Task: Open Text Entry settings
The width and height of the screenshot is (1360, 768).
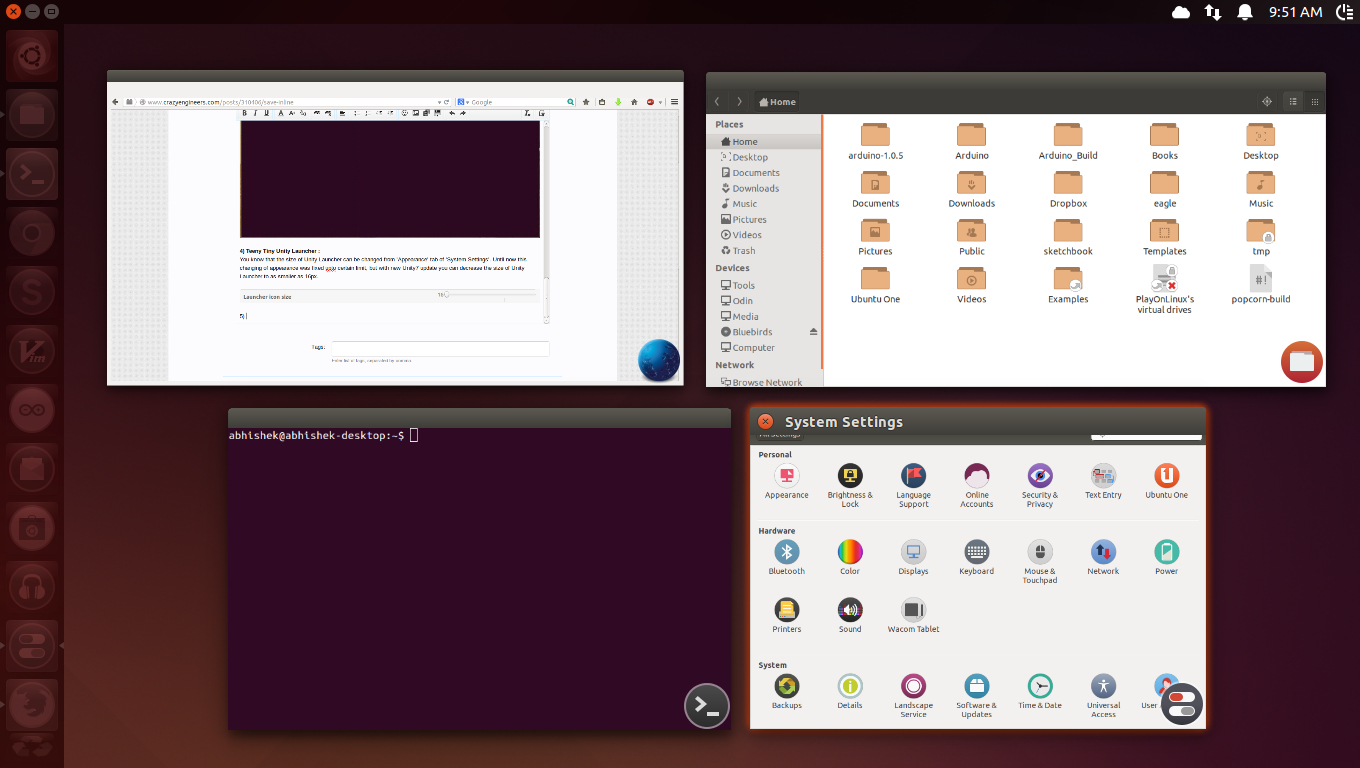Action: (x=1103, y=481)
